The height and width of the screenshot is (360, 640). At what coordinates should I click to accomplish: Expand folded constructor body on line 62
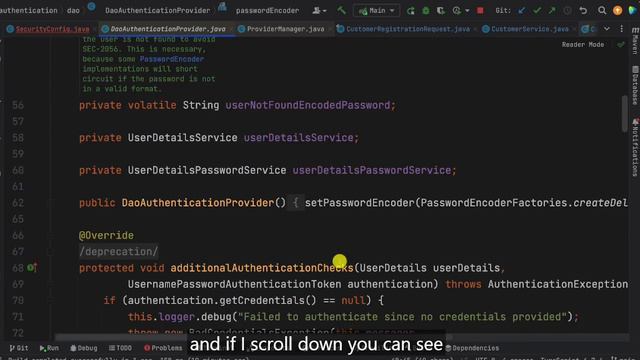click(296, 203)
